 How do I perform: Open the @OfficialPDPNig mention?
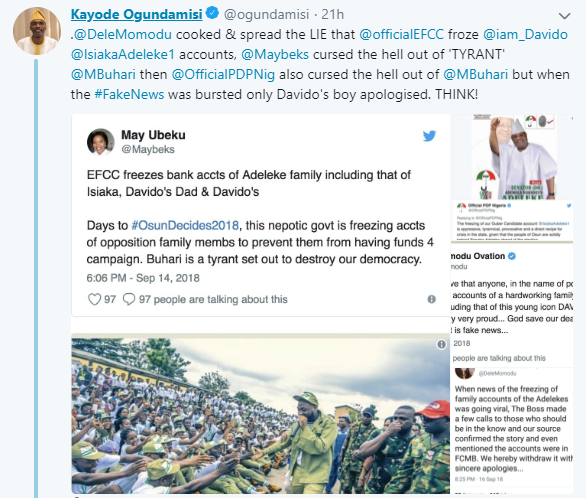(223, 74)
